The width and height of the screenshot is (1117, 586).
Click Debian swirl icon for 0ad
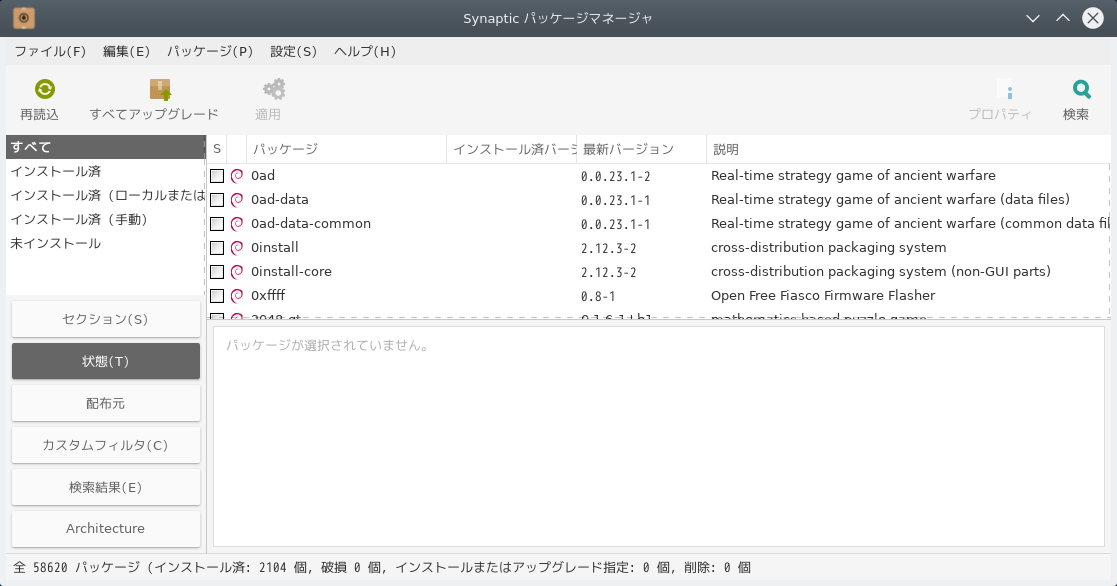coord(237,176)
